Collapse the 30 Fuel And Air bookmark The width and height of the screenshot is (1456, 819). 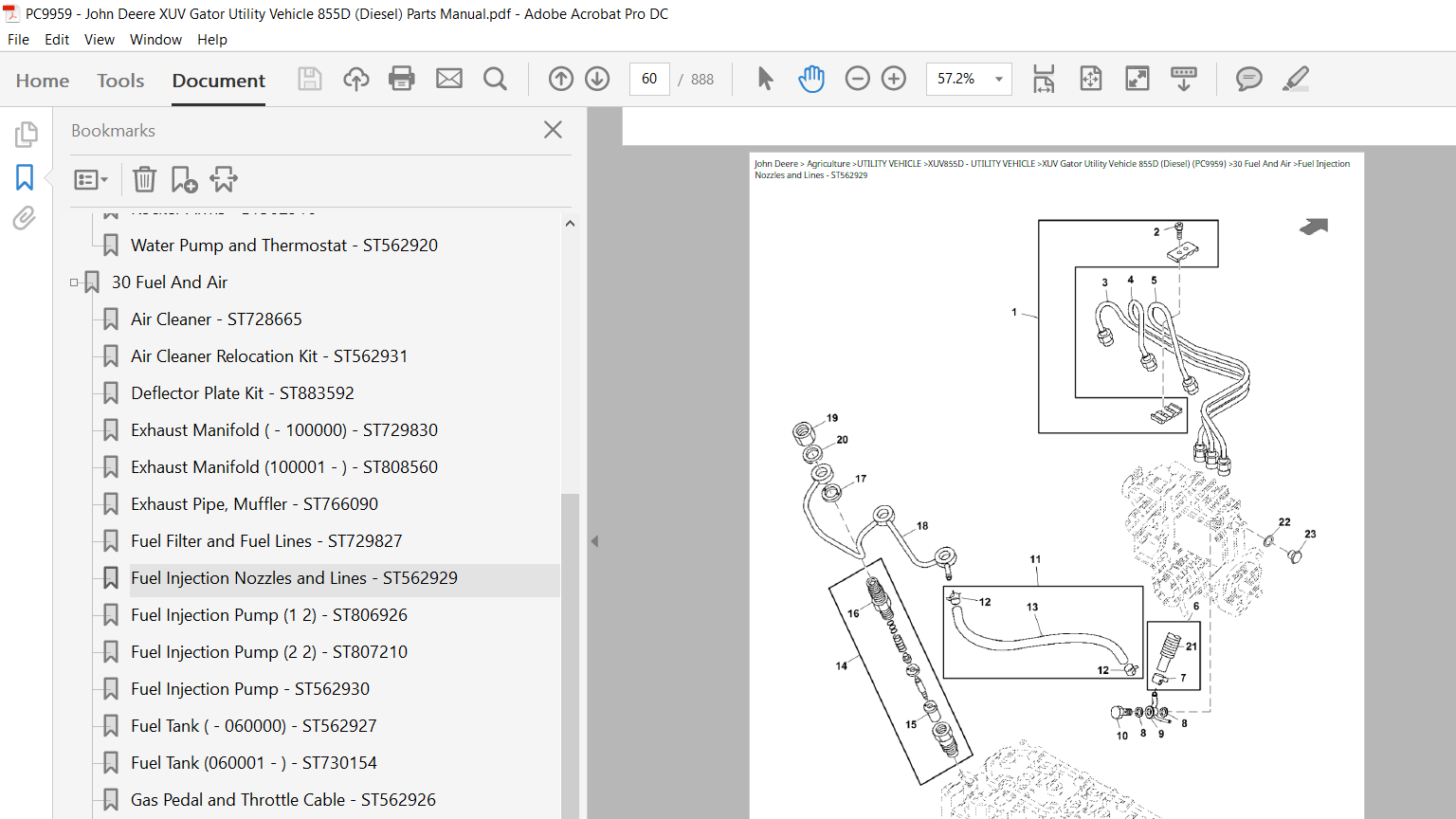coord(74,282)
